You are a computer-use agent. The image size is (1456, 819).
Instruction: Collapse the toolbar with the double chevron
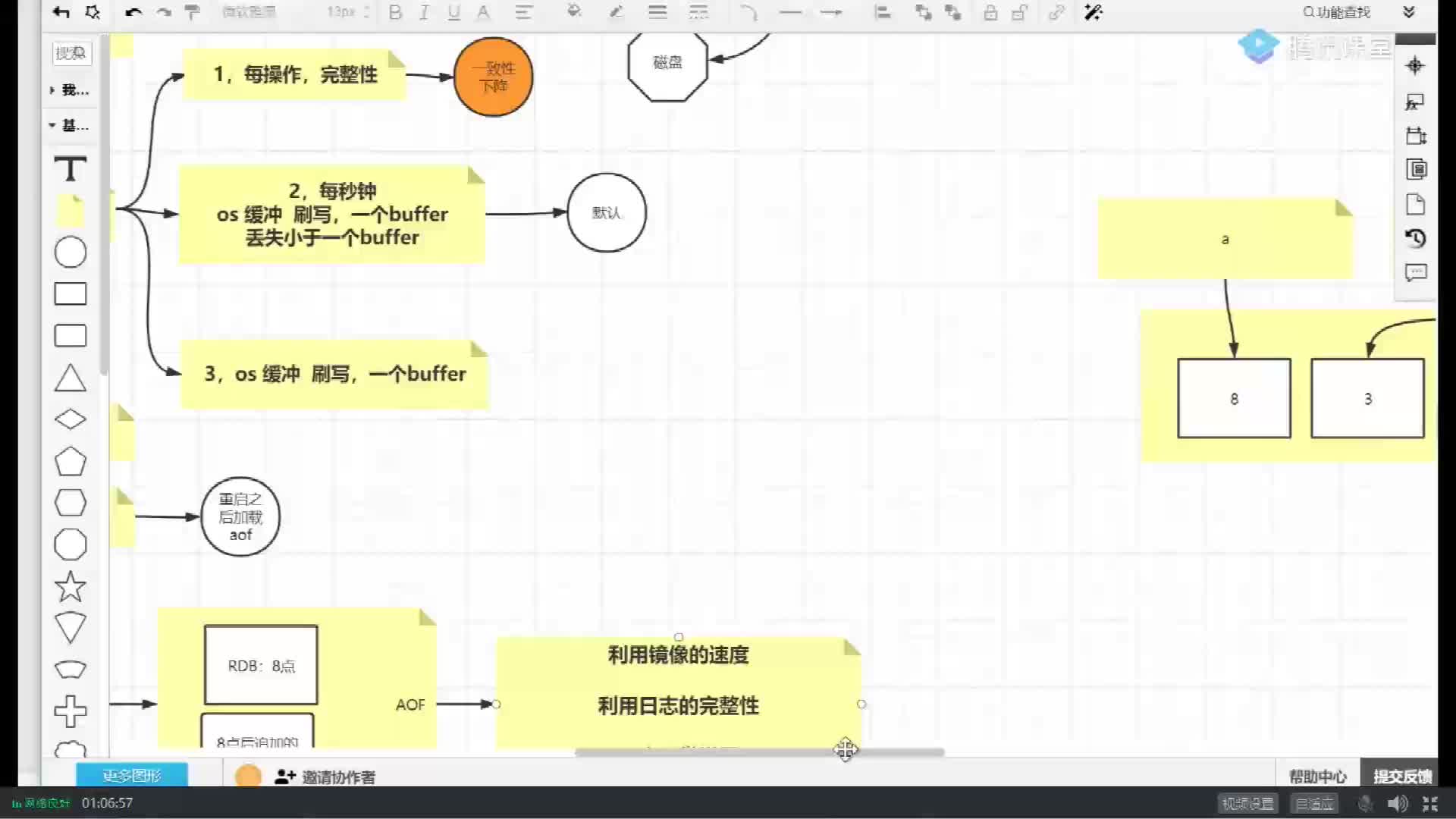(1409, 12)
